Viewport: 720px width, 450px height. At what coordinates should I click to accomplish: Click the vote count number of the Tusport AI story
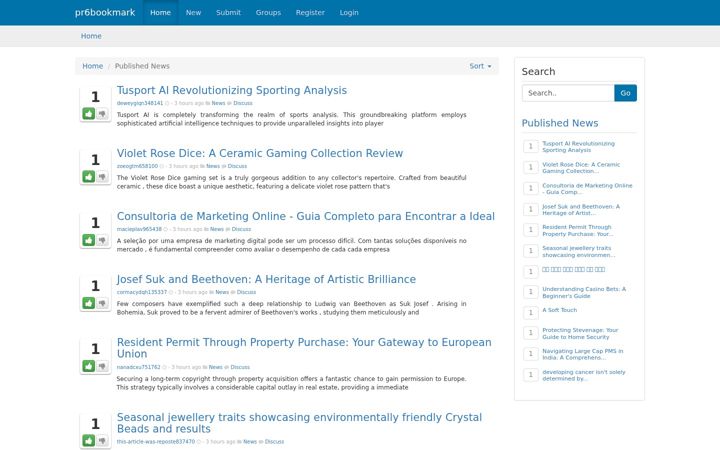(x=95, y=97)
